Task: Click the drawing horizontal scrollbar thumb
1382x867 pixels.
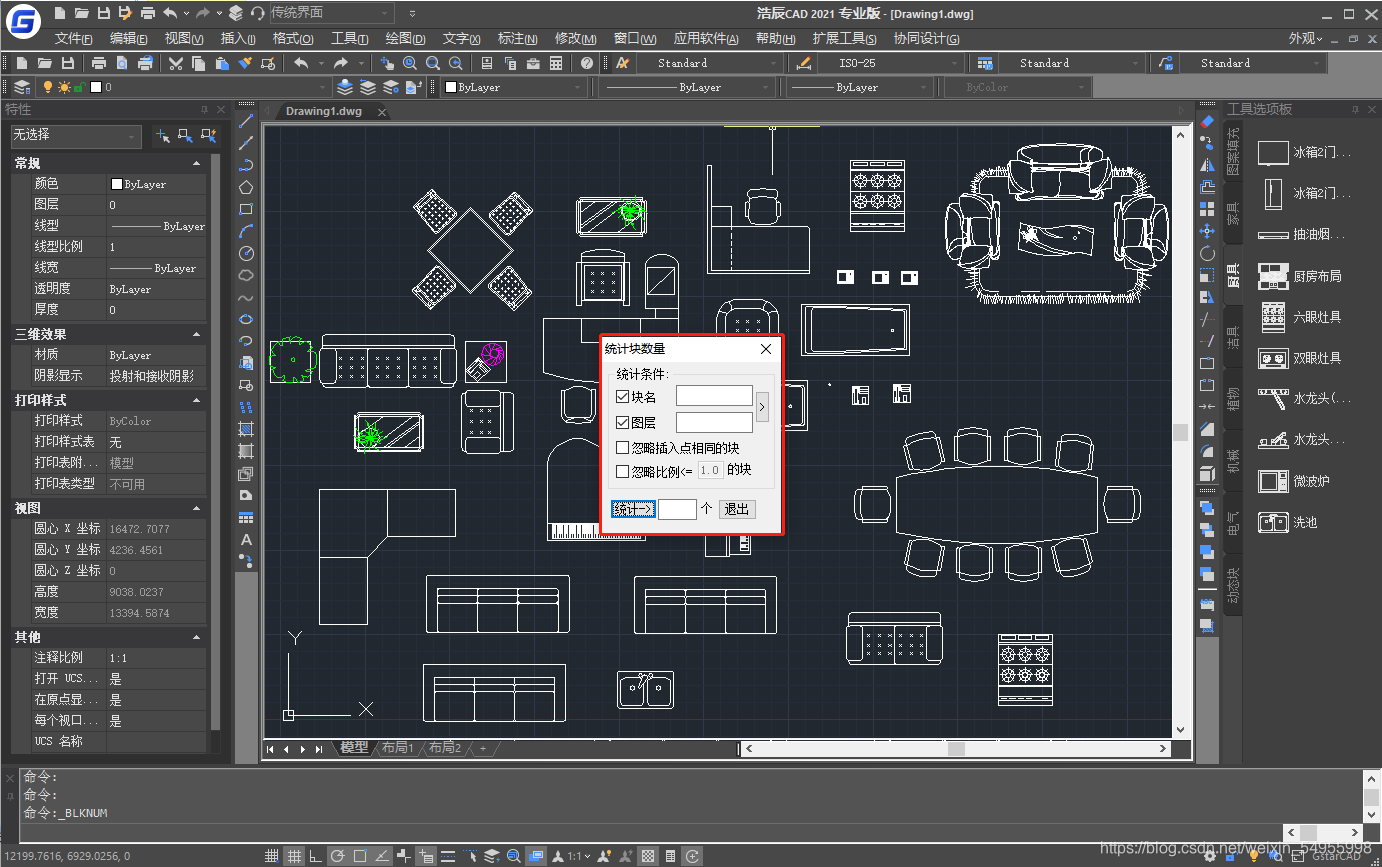Action: 955,748
